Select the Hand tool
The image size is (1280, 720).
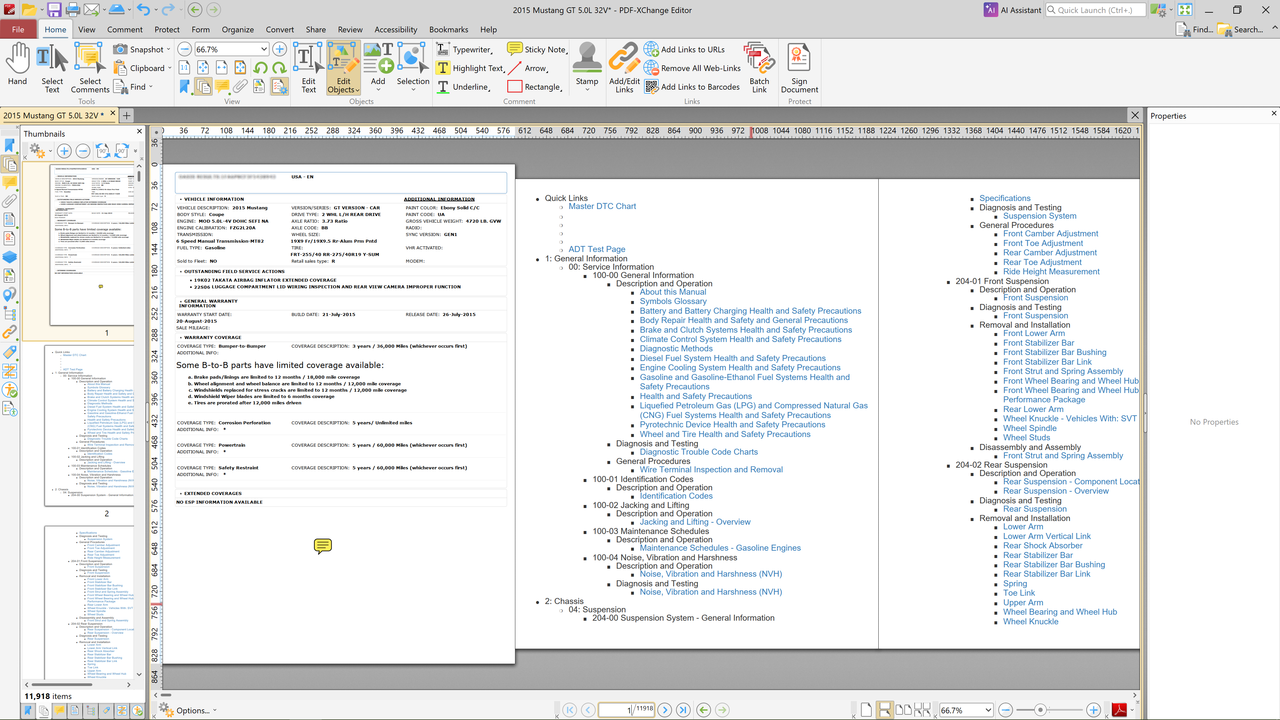pyautogui.click(x=17, y=67)
